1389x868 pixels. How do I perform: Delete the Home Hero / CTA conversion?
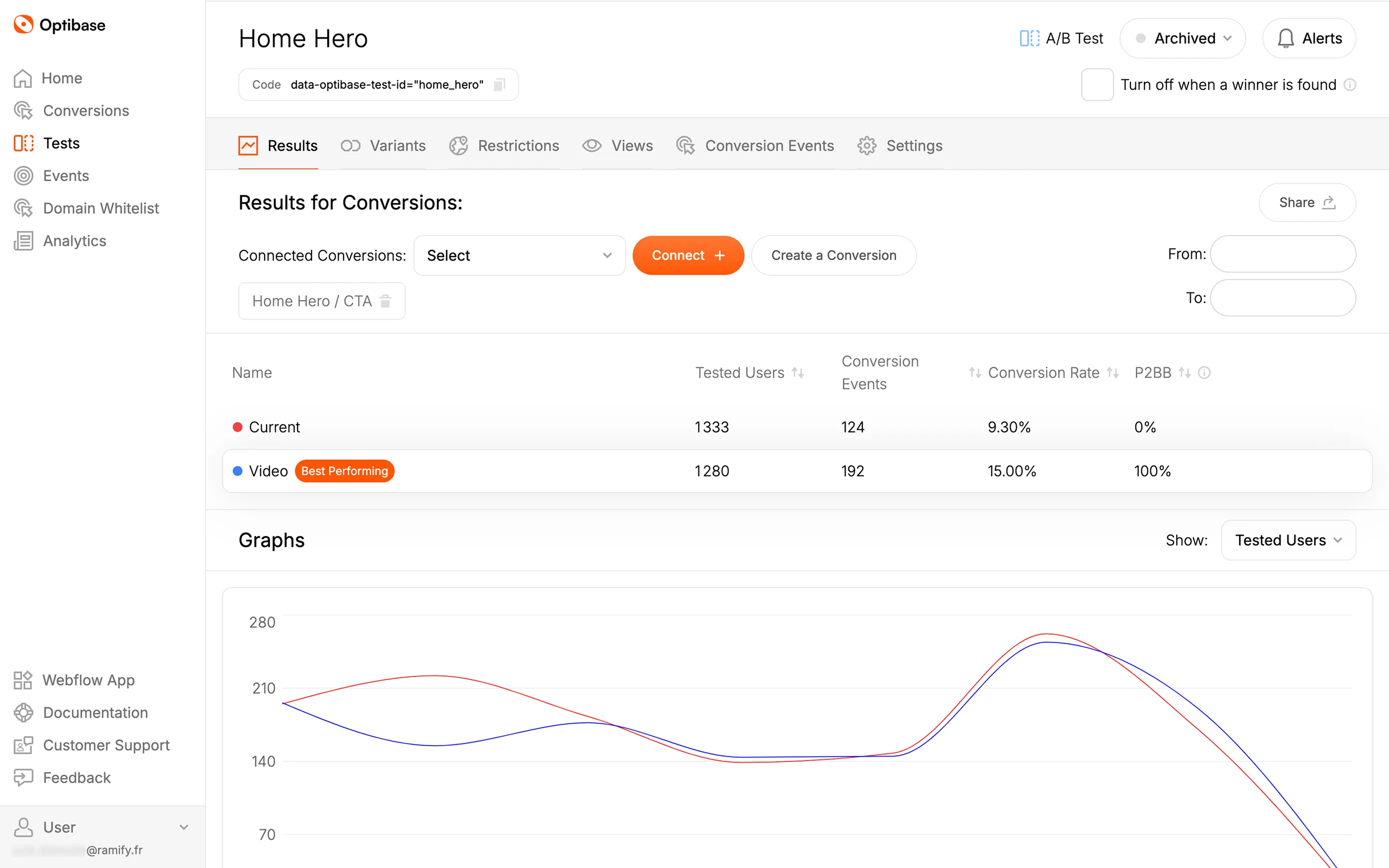tap(386, 301)
